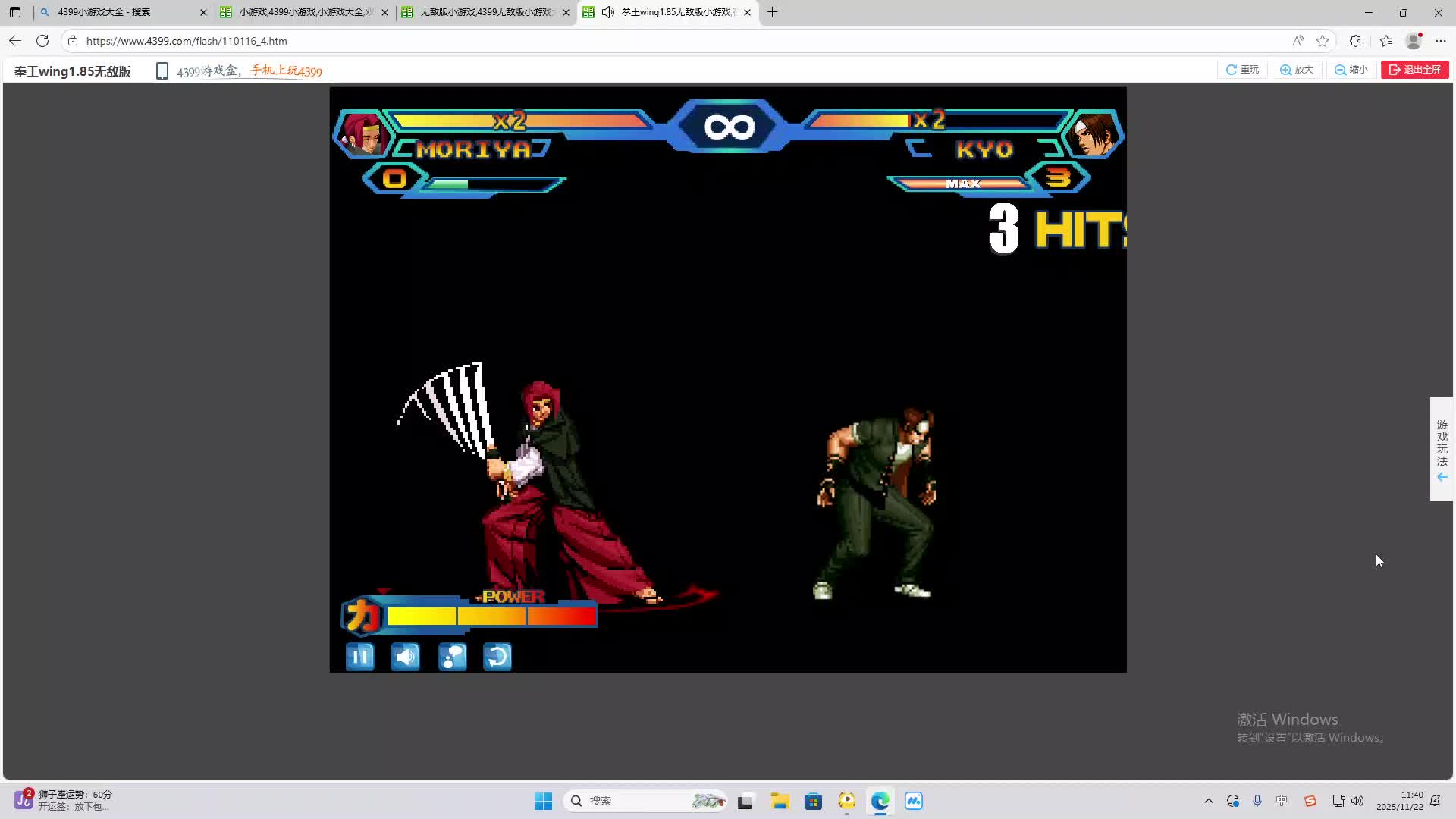Click the 重玩 replay button
Viewport: 1456px width, 819px height.
point(1242,70)
